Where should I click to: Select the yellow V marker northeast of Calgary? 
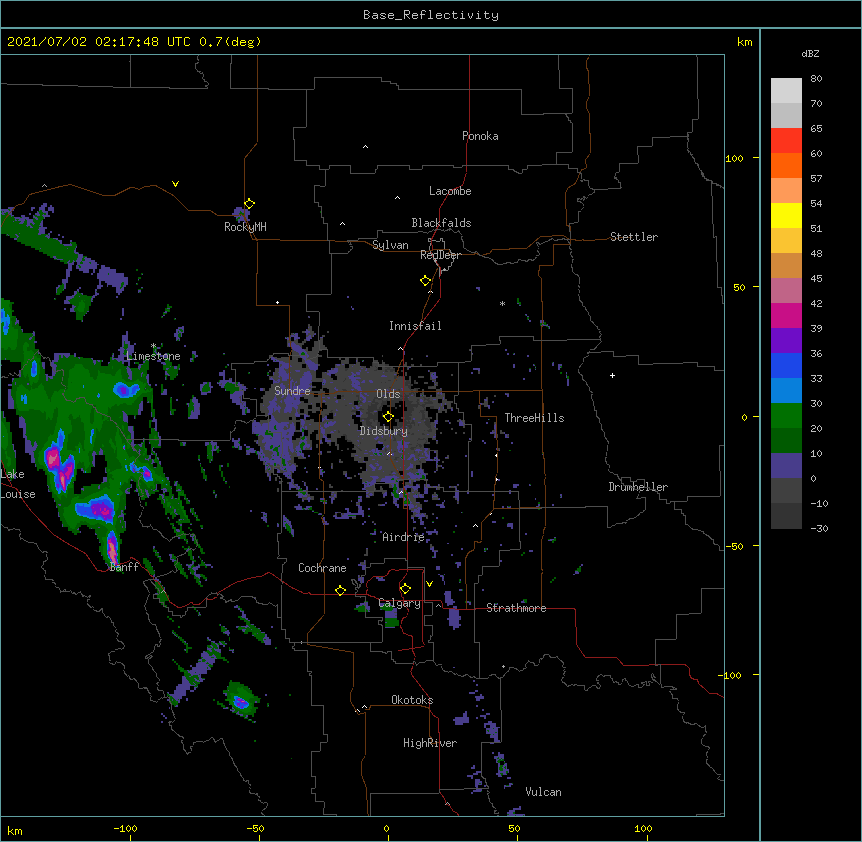point(429,584)
